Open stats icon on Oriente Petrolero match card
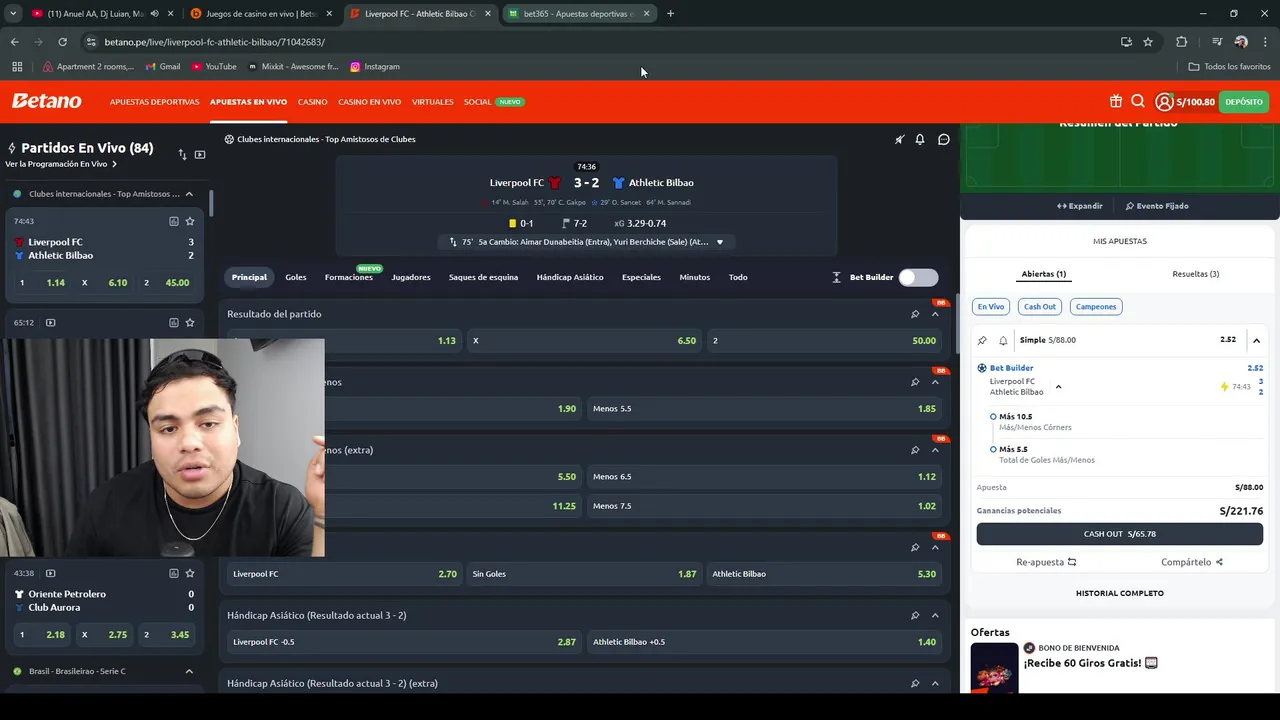 point(174,573)
